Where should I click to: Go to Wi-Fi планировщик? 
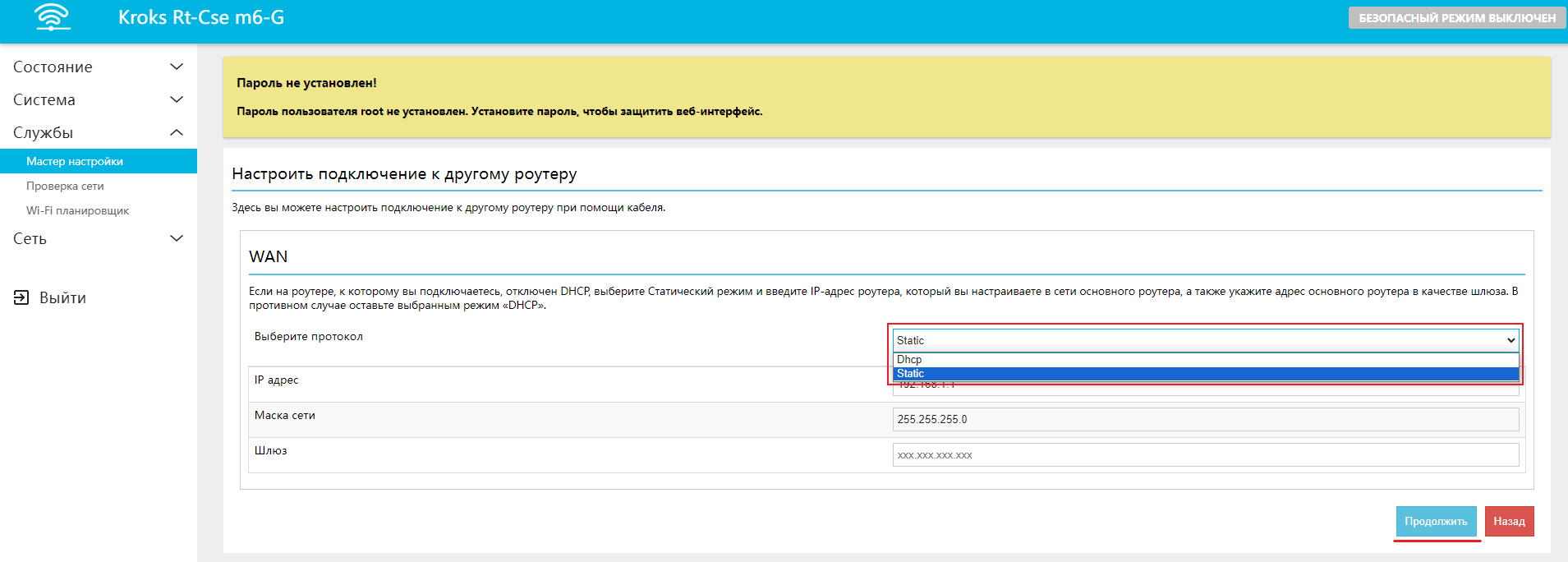tap(77, 210)
